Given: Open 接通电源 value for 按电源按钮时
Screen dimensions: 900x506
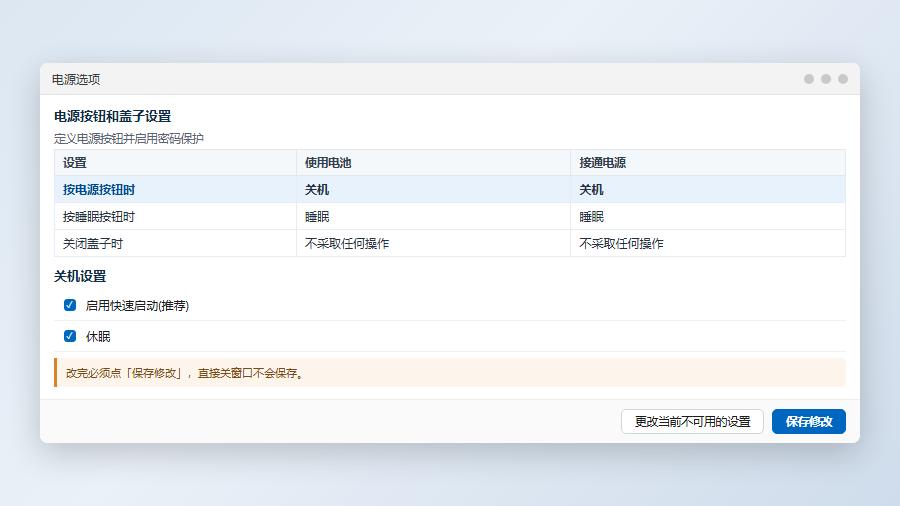Looking at the screenshot, I should tap(591, 189).
